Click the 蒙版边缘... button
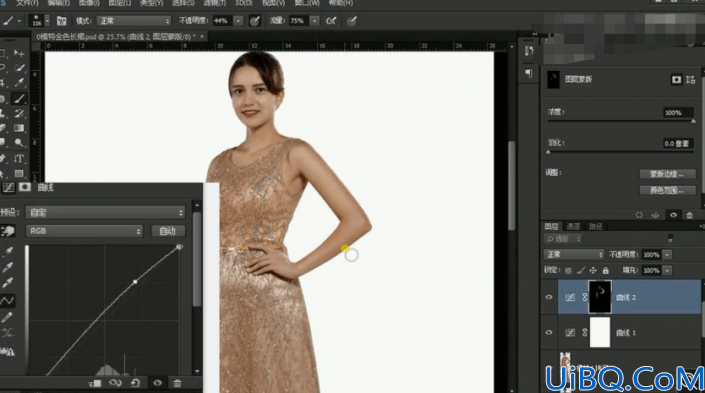 (x=667, y=174)
